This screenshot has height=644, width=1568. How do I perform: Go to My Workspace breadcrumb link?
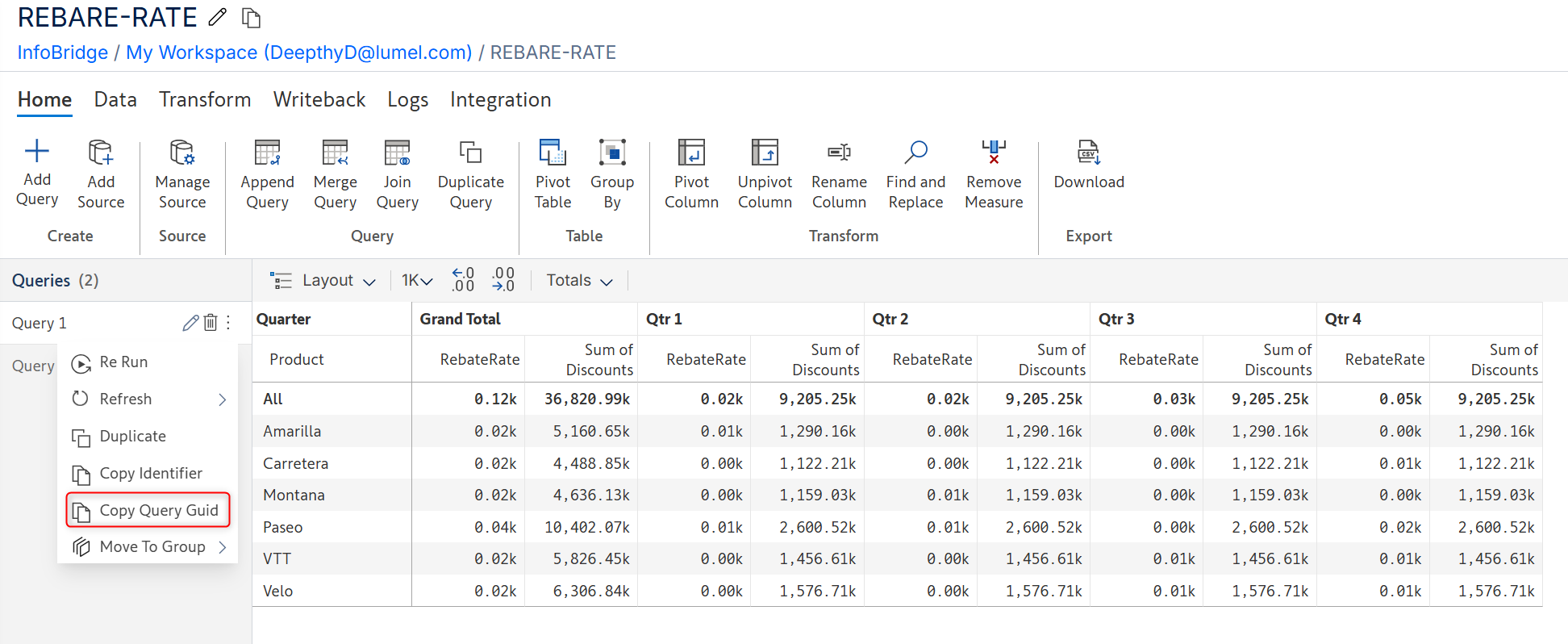click(x=298, y=52)
